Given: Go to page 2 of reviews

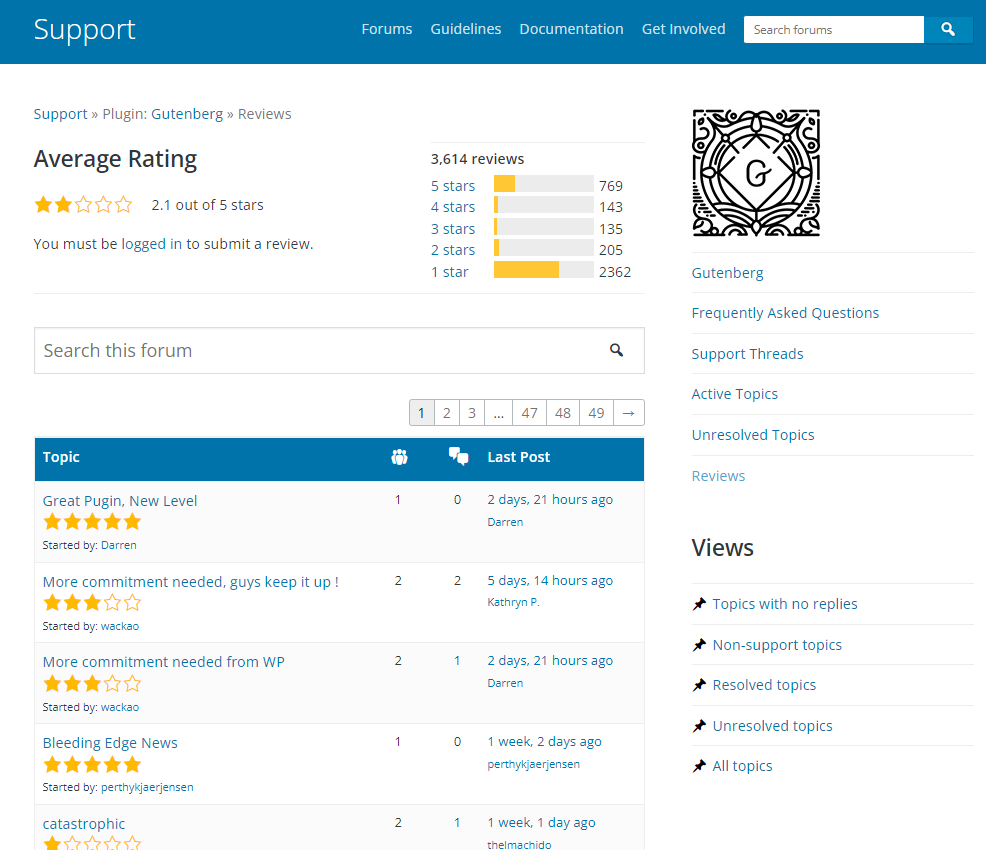Looking at the screenshot, I should pyautogui.click(x=446, y=413).
